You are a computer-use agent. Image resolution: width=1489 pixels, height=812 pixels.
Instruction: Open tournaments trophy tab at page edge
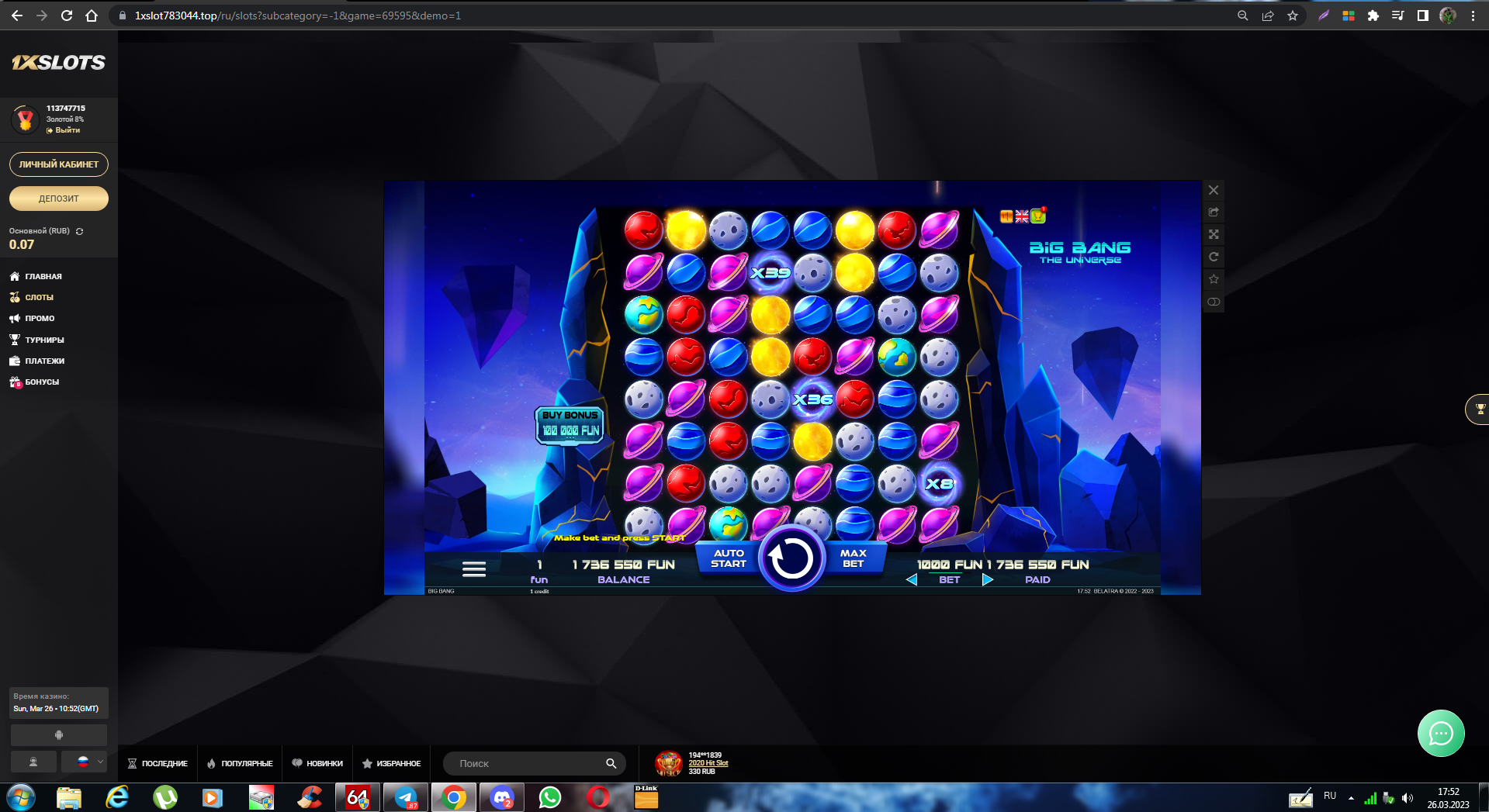point(1478,409)
